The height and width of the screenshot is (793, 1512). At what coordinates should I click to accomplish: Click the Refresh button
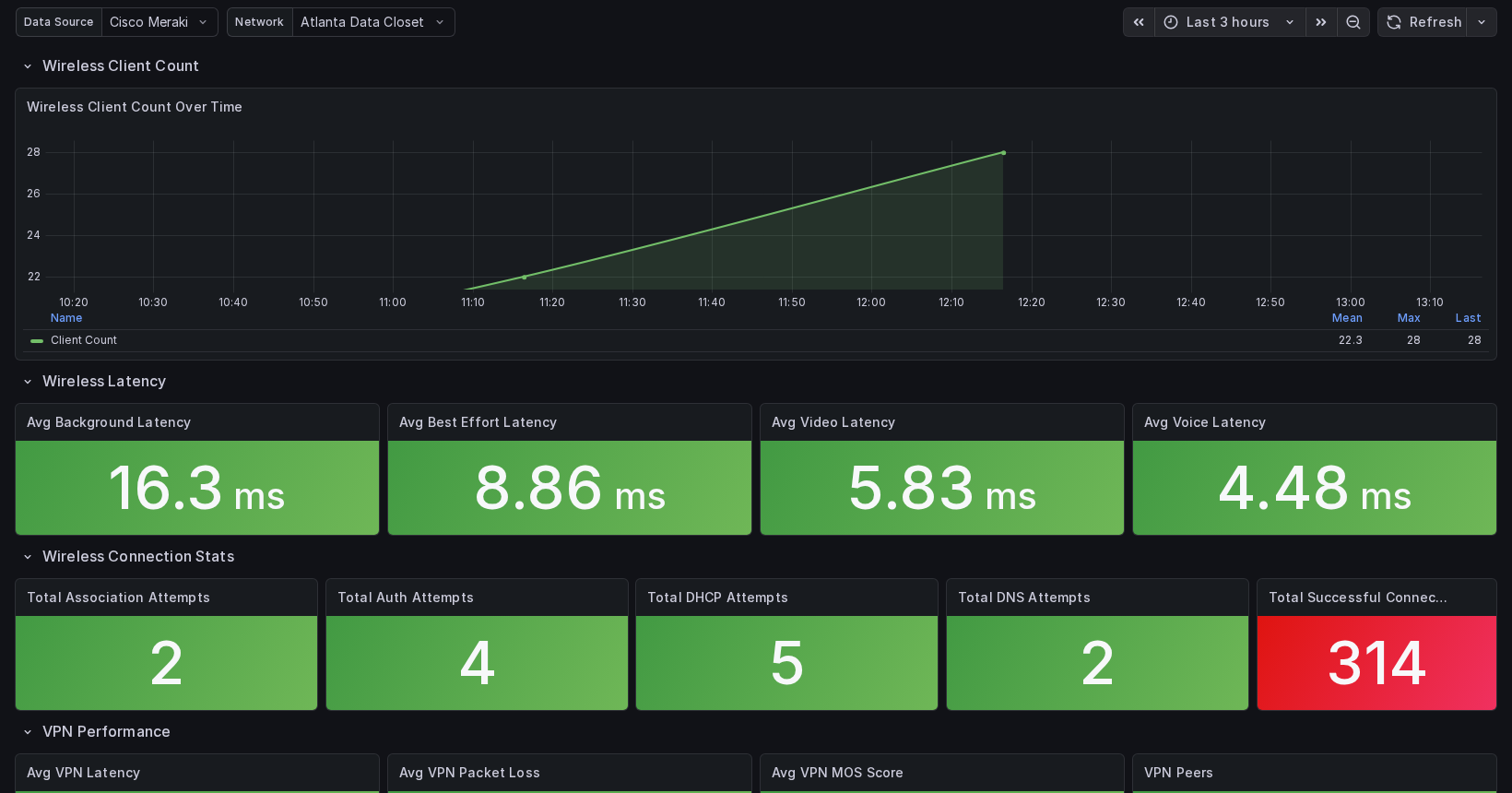(x=1423, y=22)
